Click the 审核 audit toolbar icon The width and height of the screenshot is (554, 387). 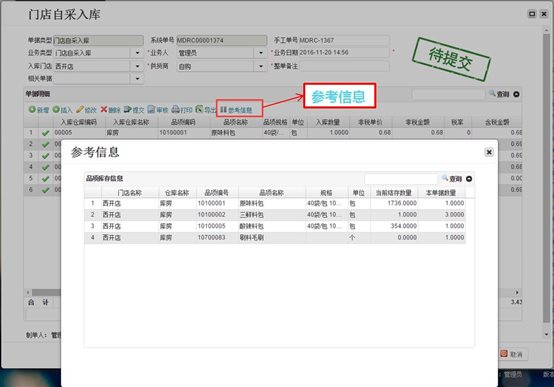151,110
